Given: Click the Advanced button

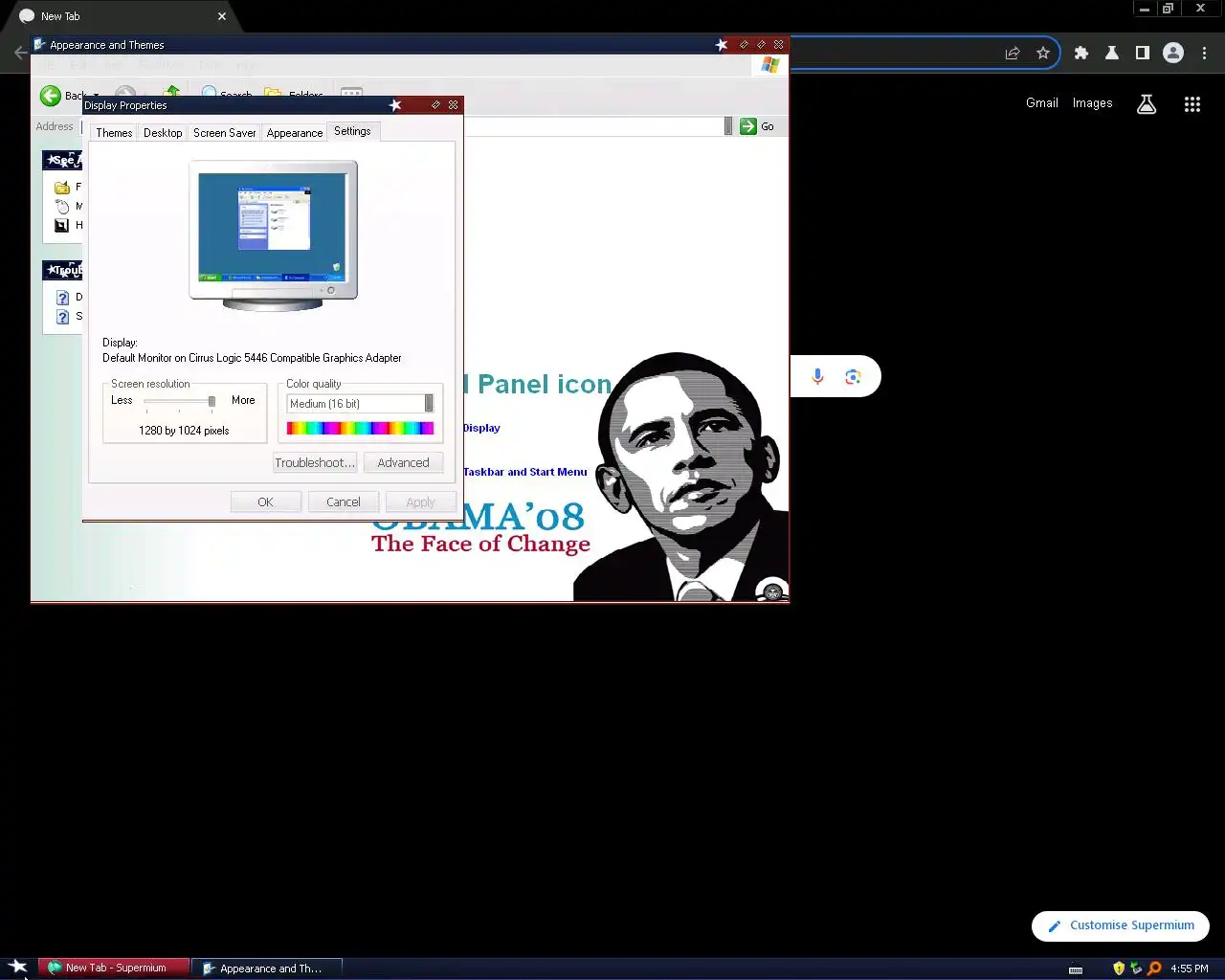Looking at the screenshot, I should (x=403, y=462).
